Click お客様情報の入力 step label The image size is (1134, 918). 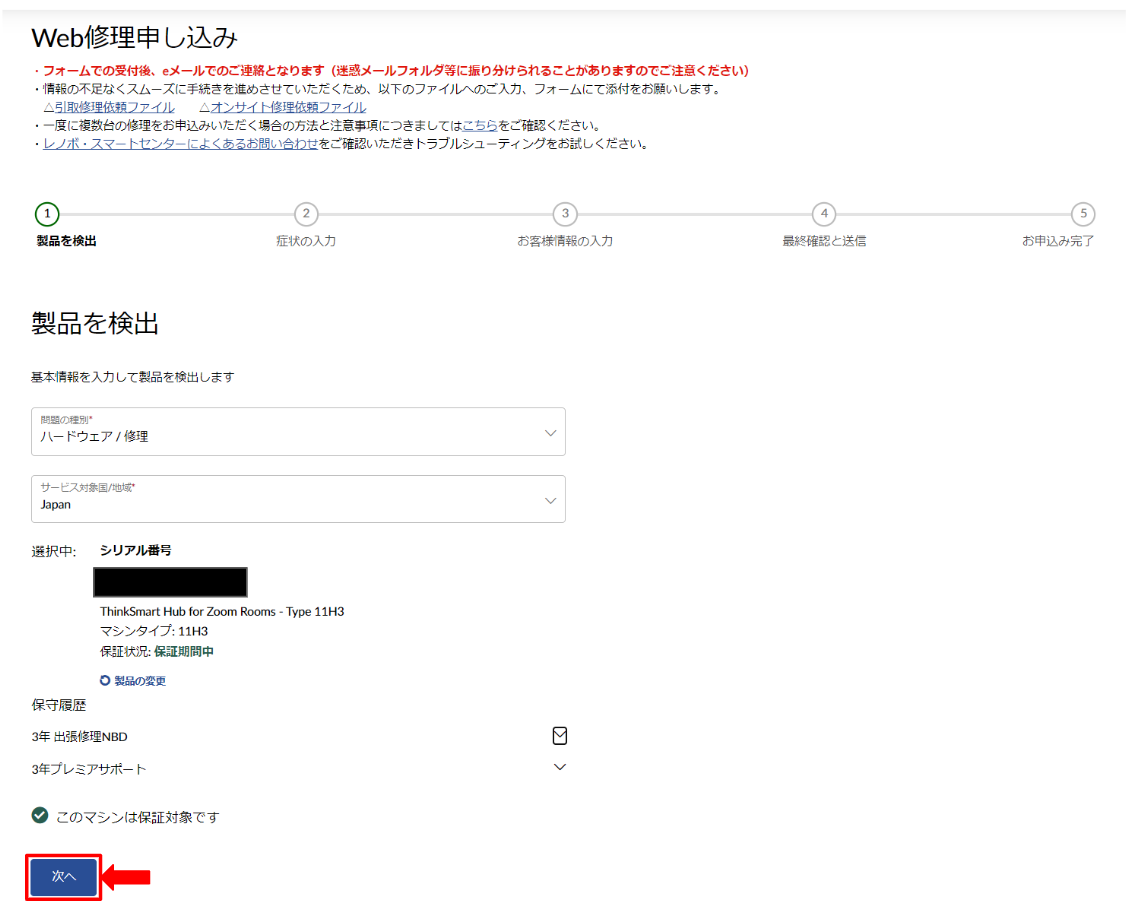[x=565, y=241]
